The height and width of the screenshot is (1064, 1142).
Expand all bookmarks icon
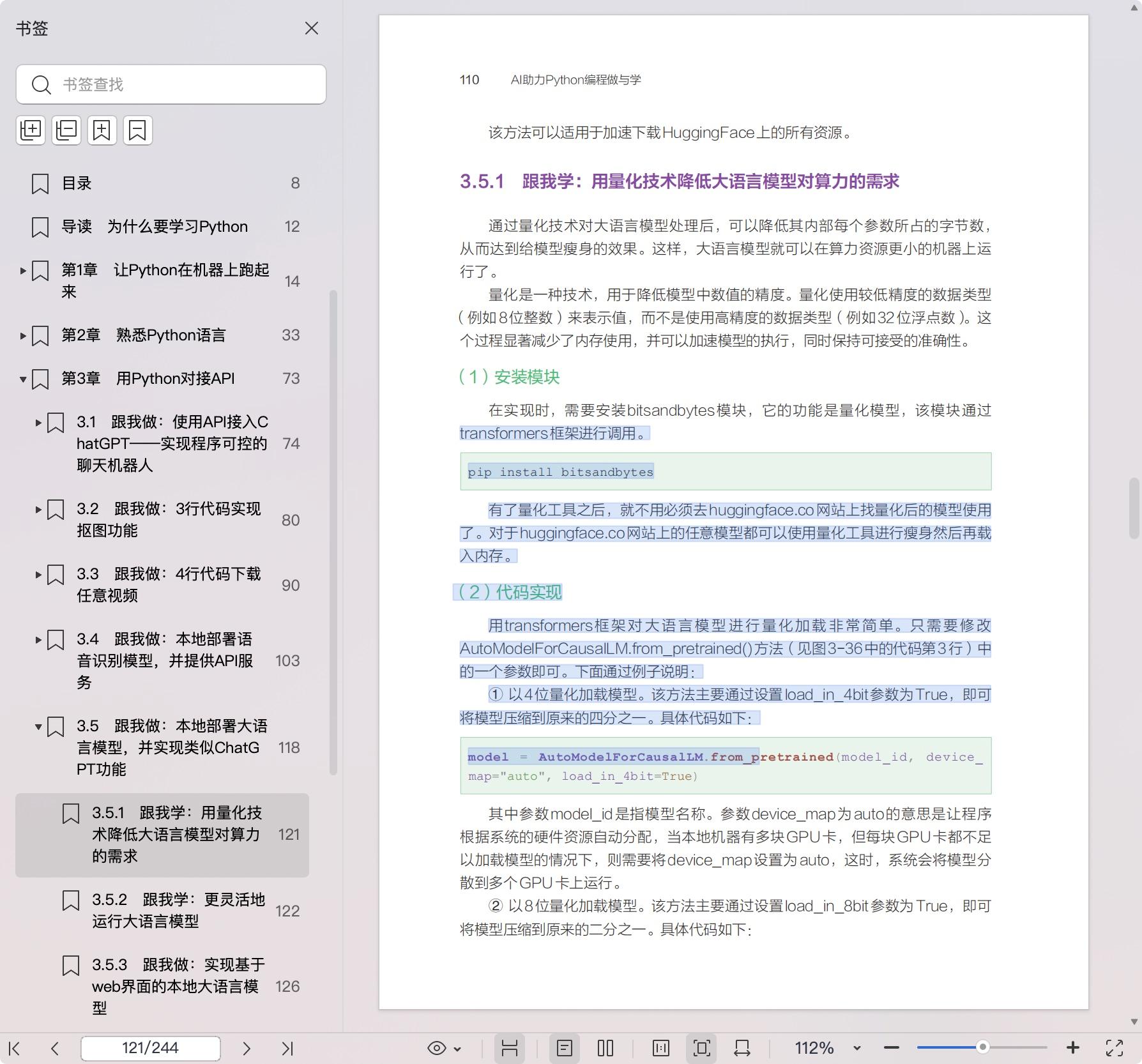(31, 130)
